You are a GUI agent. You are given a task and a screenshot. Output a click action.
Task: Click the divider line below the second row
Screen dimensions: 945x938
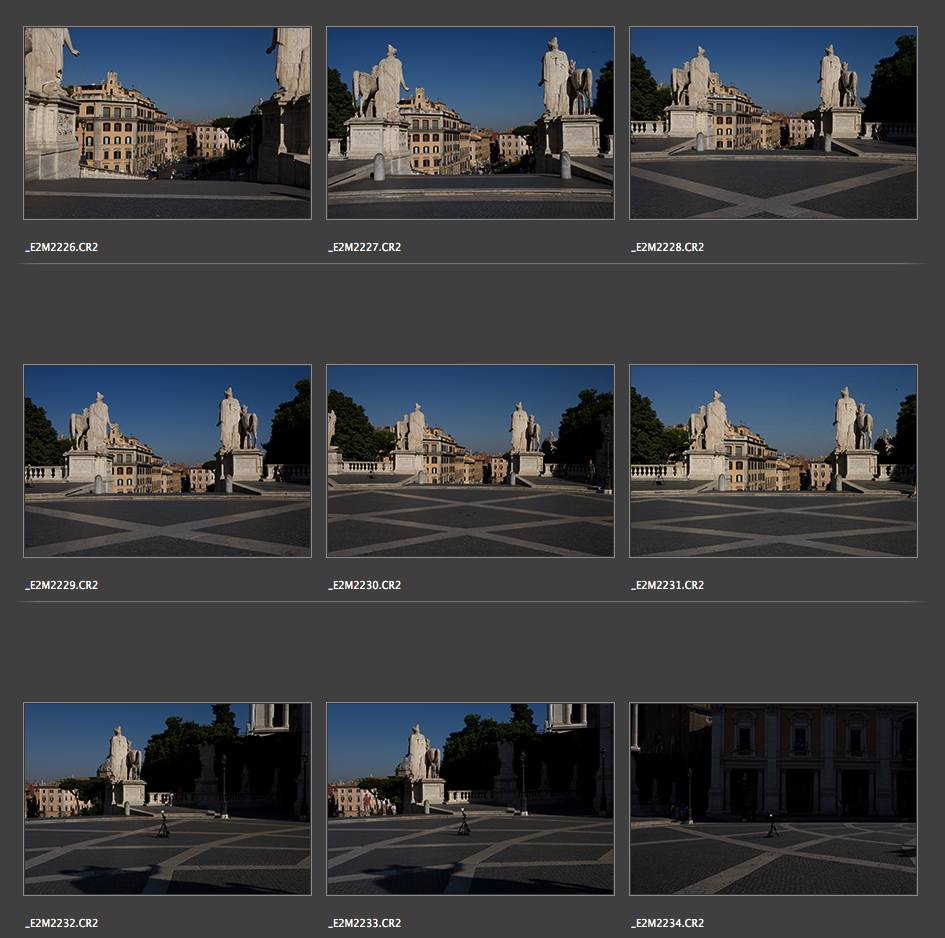click(470, 602)
